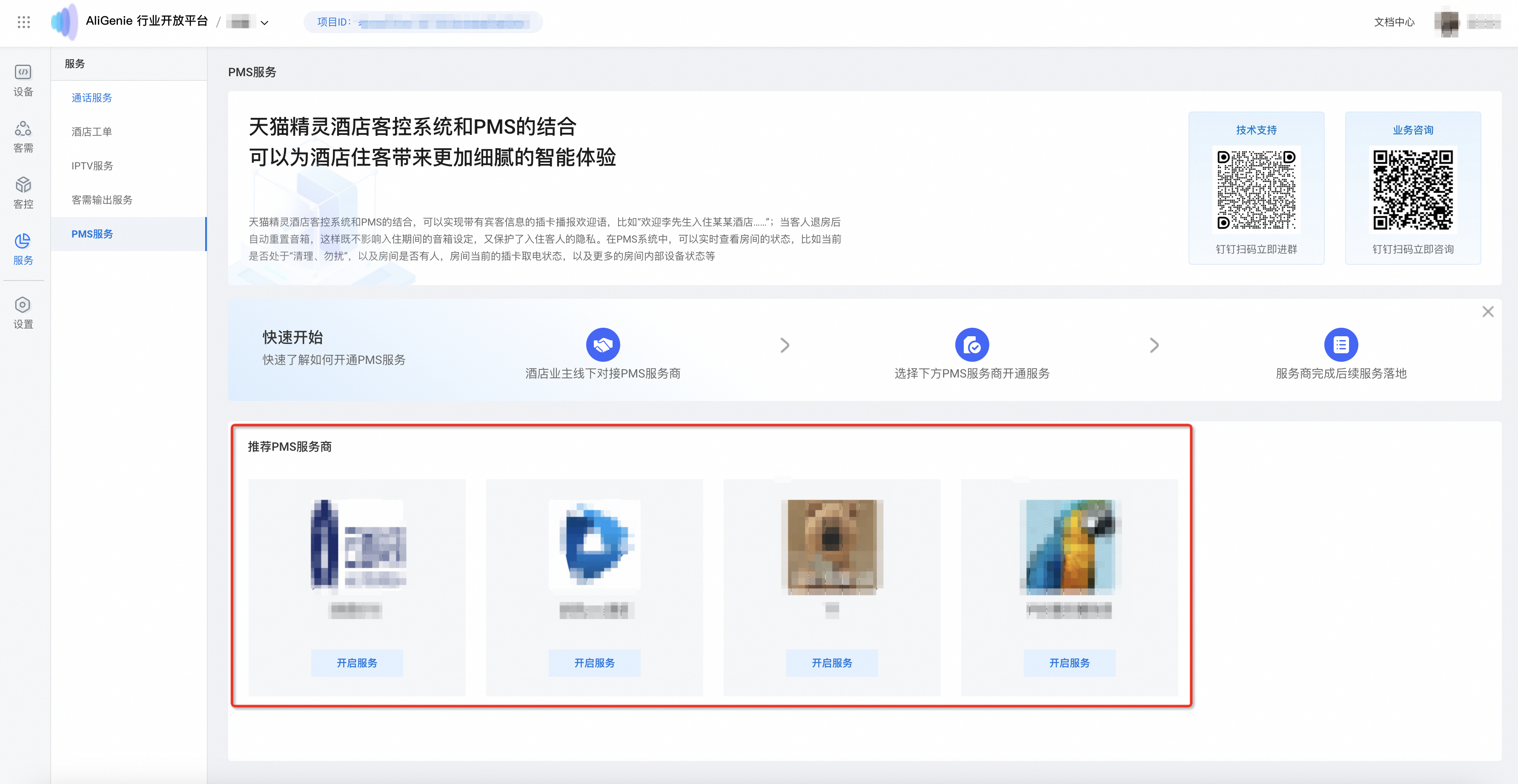
Task: Click arrow after 酒店业主线下对接PMS服务商
Action: (785, 345)
